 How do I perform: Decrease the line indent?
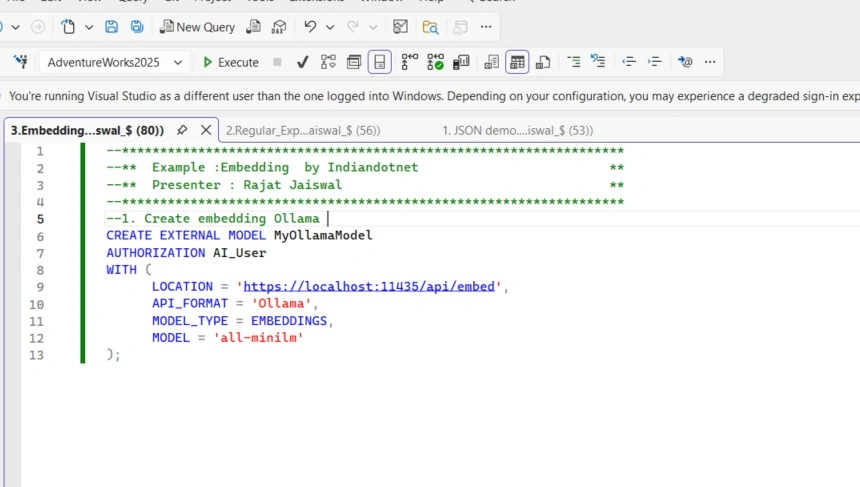629,61
